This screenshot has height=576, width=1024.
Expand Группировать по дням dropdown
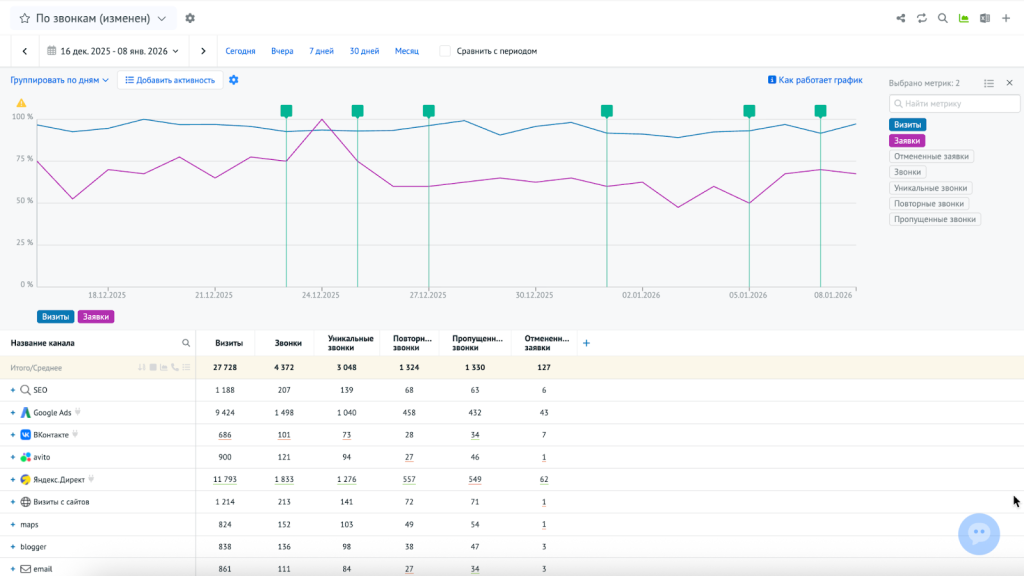pos(59,80)
